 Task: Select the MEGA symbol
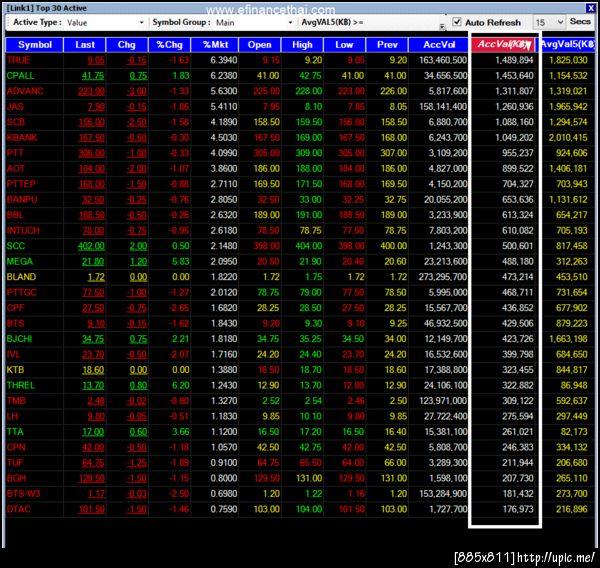(20, 261)
